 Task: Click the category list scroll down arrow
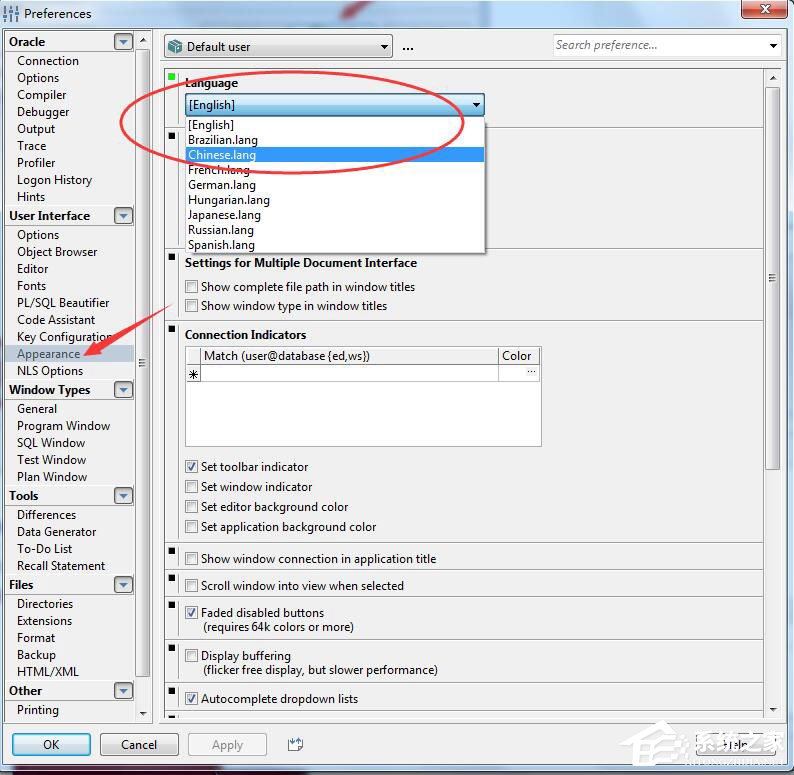tap(143, 713)
